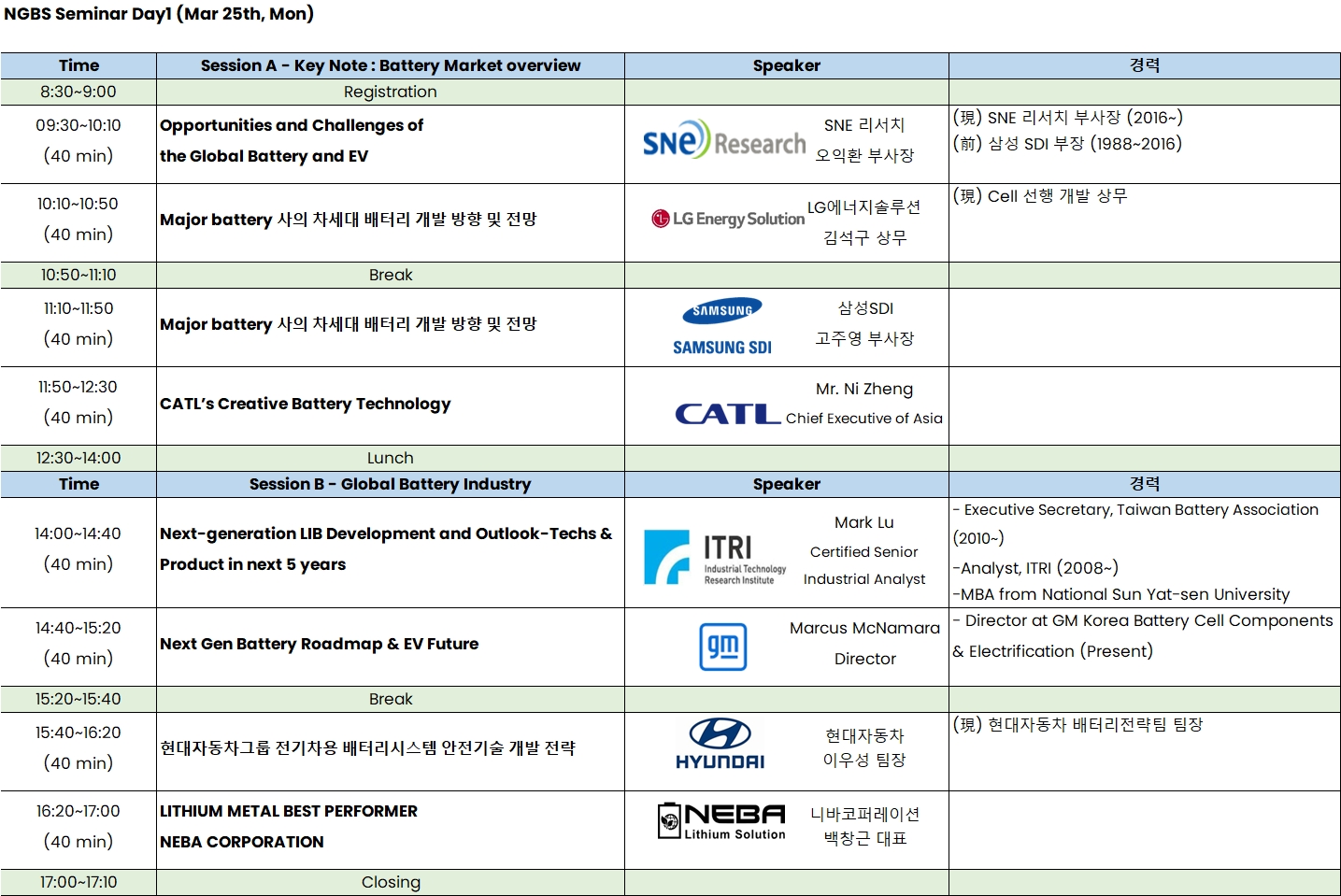
Task: Click the Registration cell
Action: [x=391, y=92]
